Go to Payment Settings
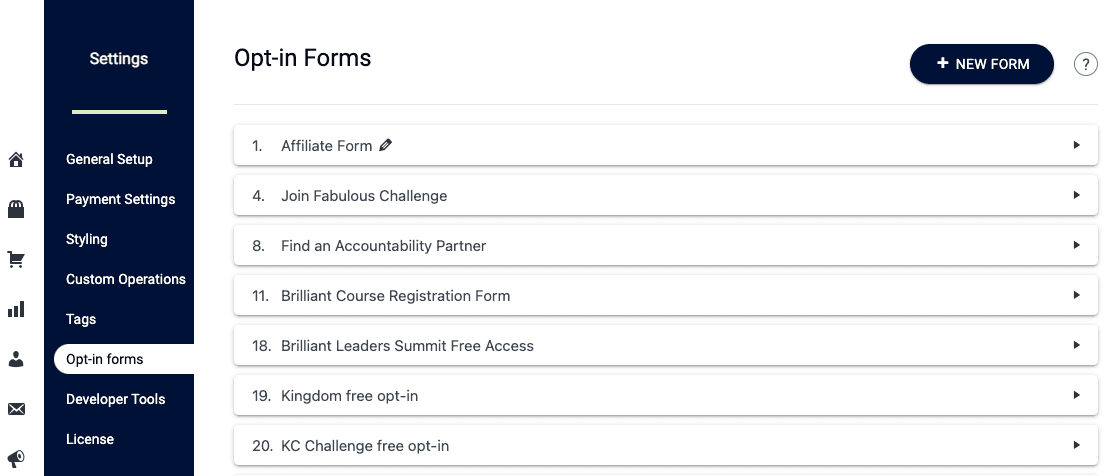This screenshot has width=1120, height=476. 121,199
